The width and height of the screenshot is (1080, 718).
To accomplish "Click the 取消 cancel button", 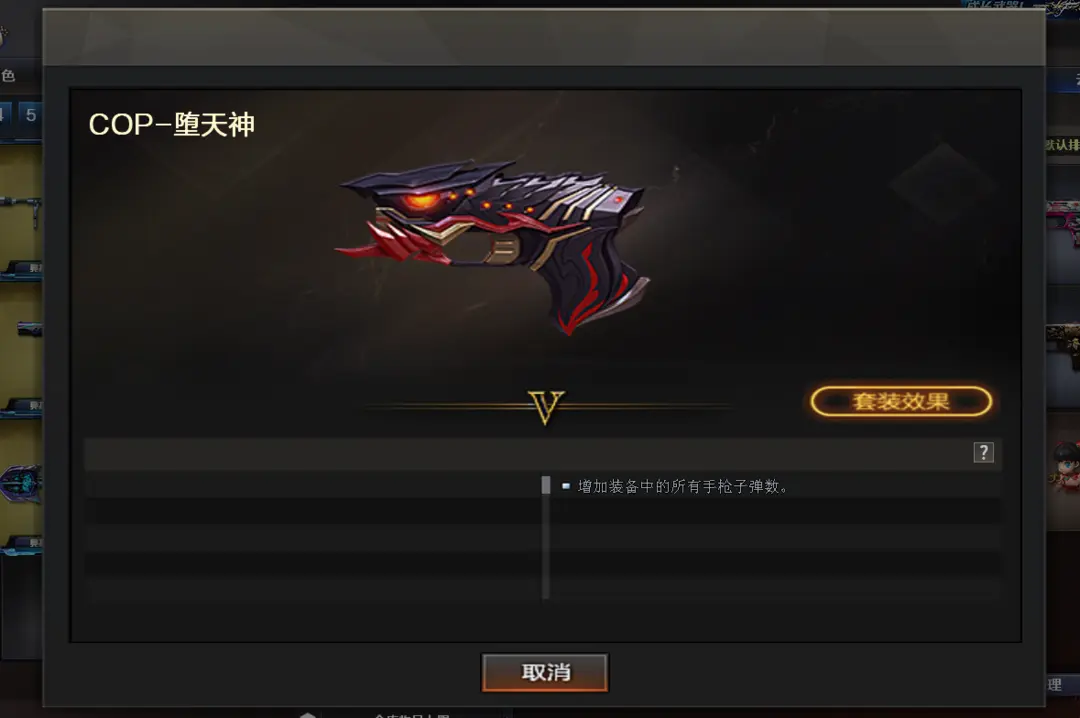I will pyautogui.click(x=545, y=672).
